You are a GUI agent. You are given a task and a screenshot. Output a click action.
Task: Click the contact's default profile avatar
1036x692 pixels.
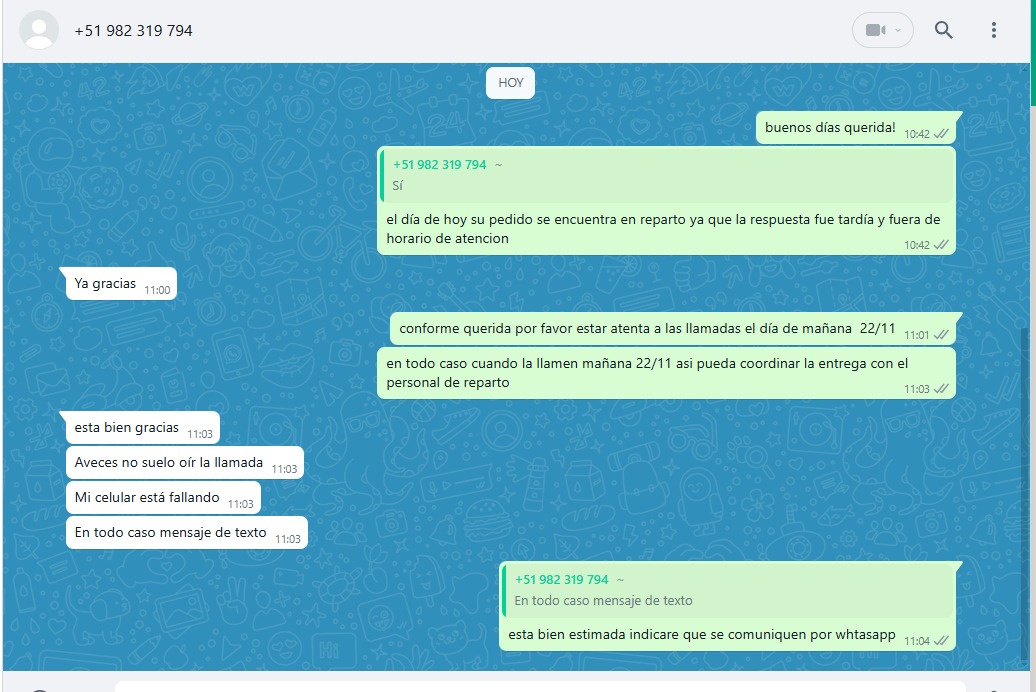tap(39, 30)
